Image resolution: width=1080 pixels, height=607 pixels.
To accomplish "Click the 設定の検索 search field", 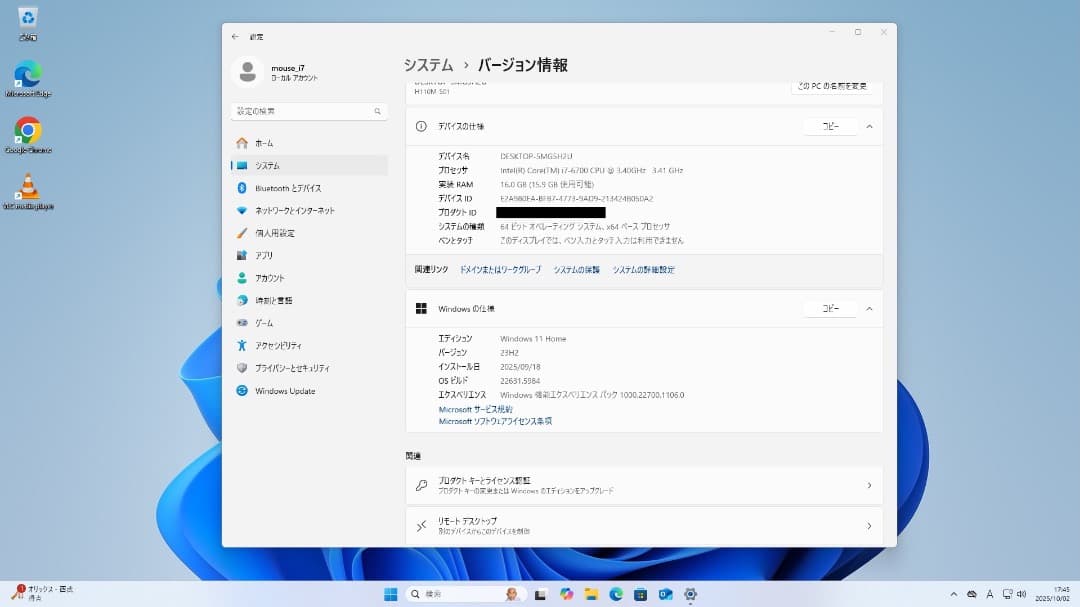I will pos(305,111).
